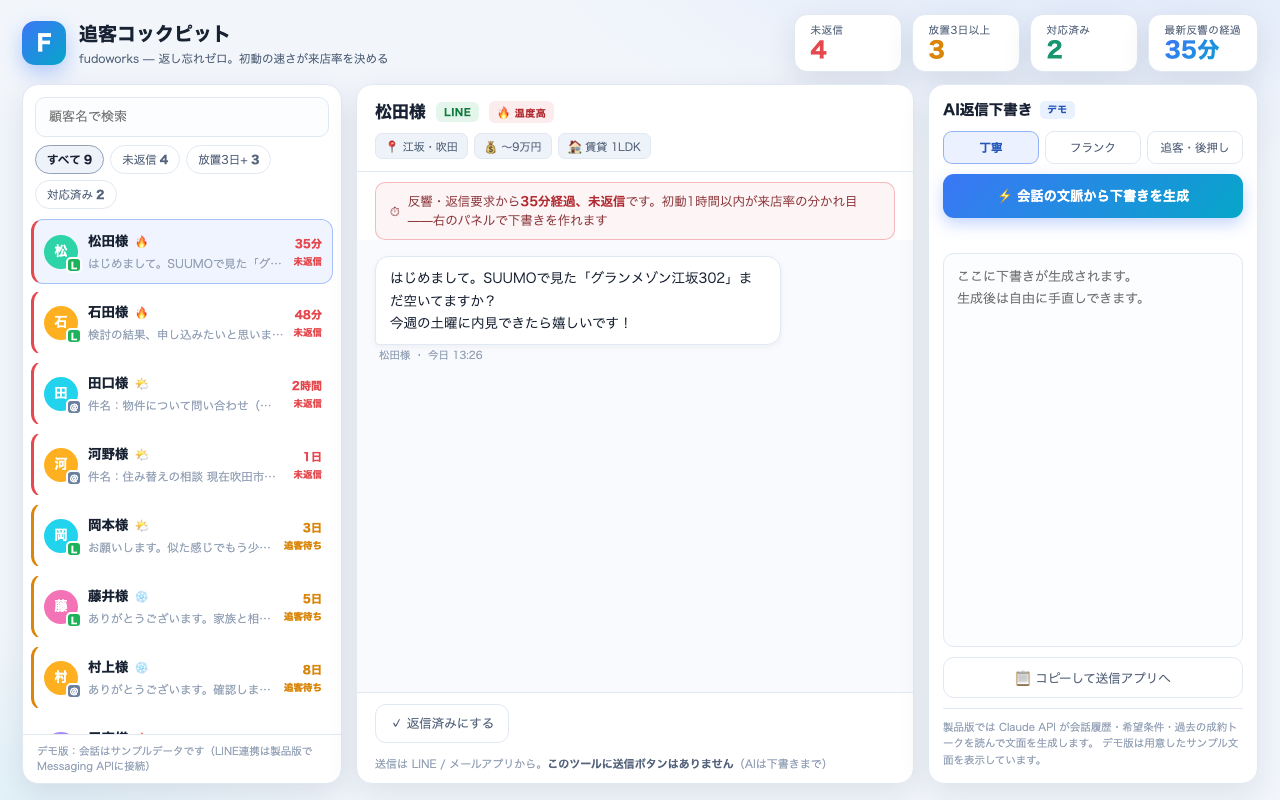Show all customers with すべて 9 filter
The width and height of the screenshot is (1280, 800).
[x=69, y=160]
